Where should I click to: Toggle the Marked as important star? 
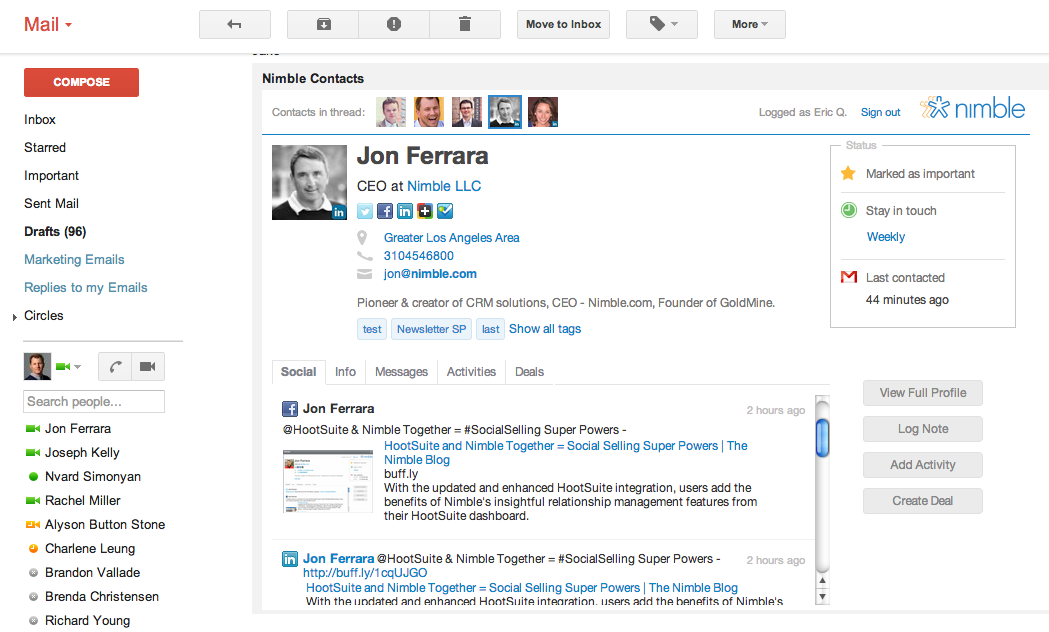point(848,174)
